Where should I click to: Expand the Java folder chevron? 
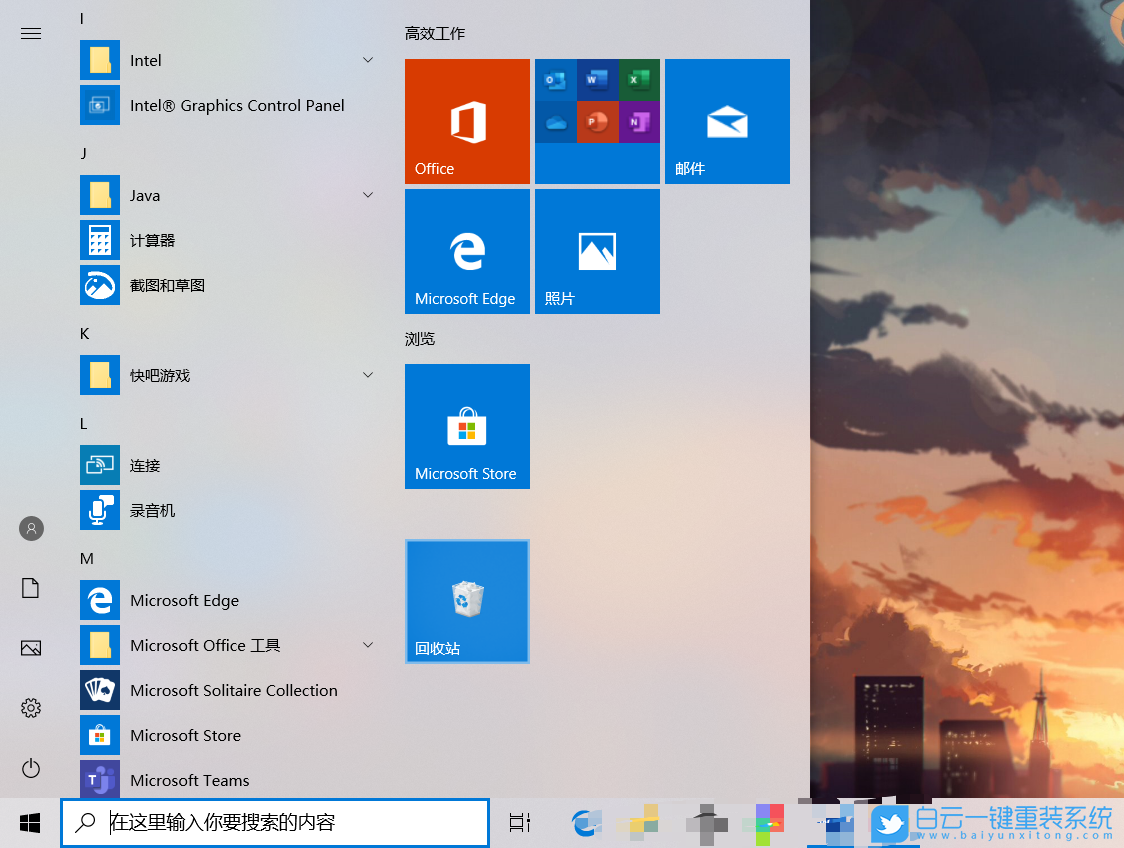[368, 195]
